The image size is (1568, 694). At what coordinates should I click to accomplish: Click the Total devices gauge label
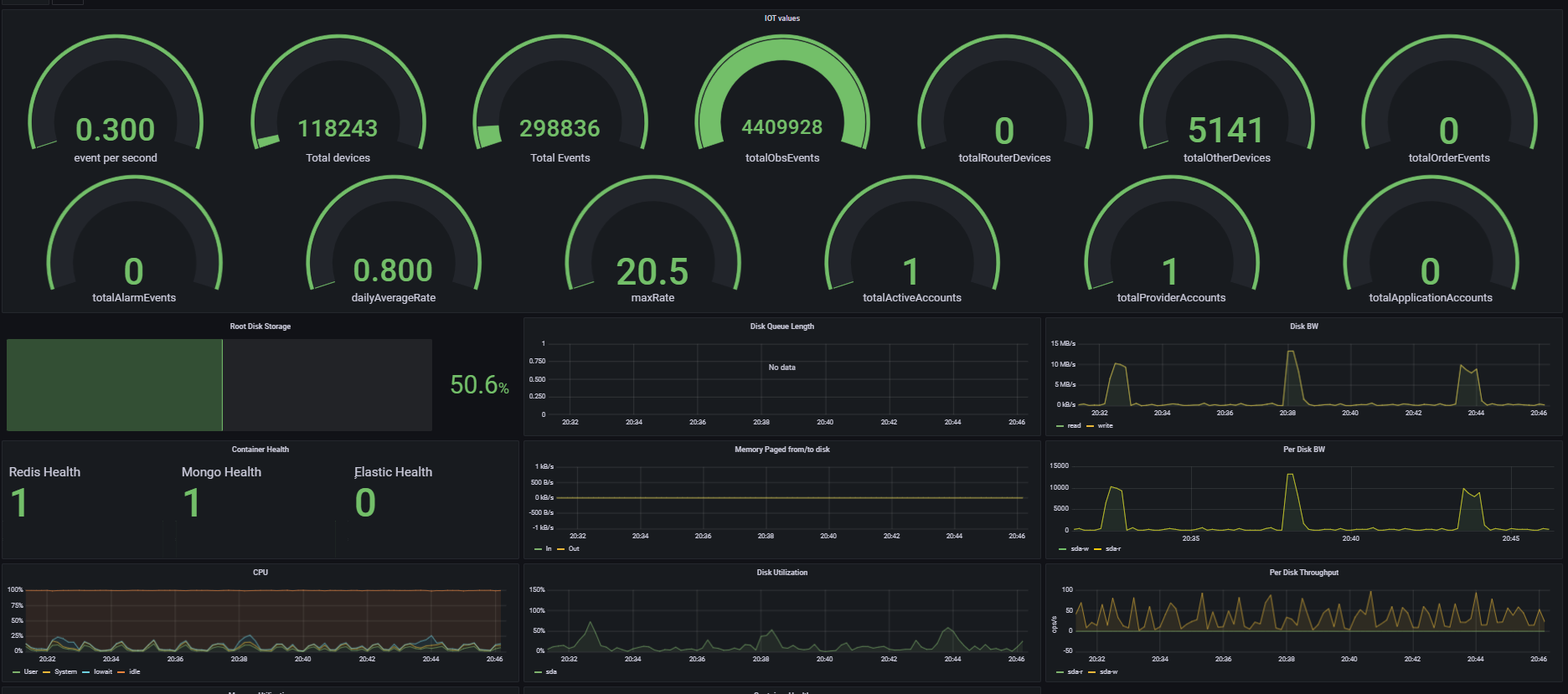pyautogui.click(x=338, y=158)
